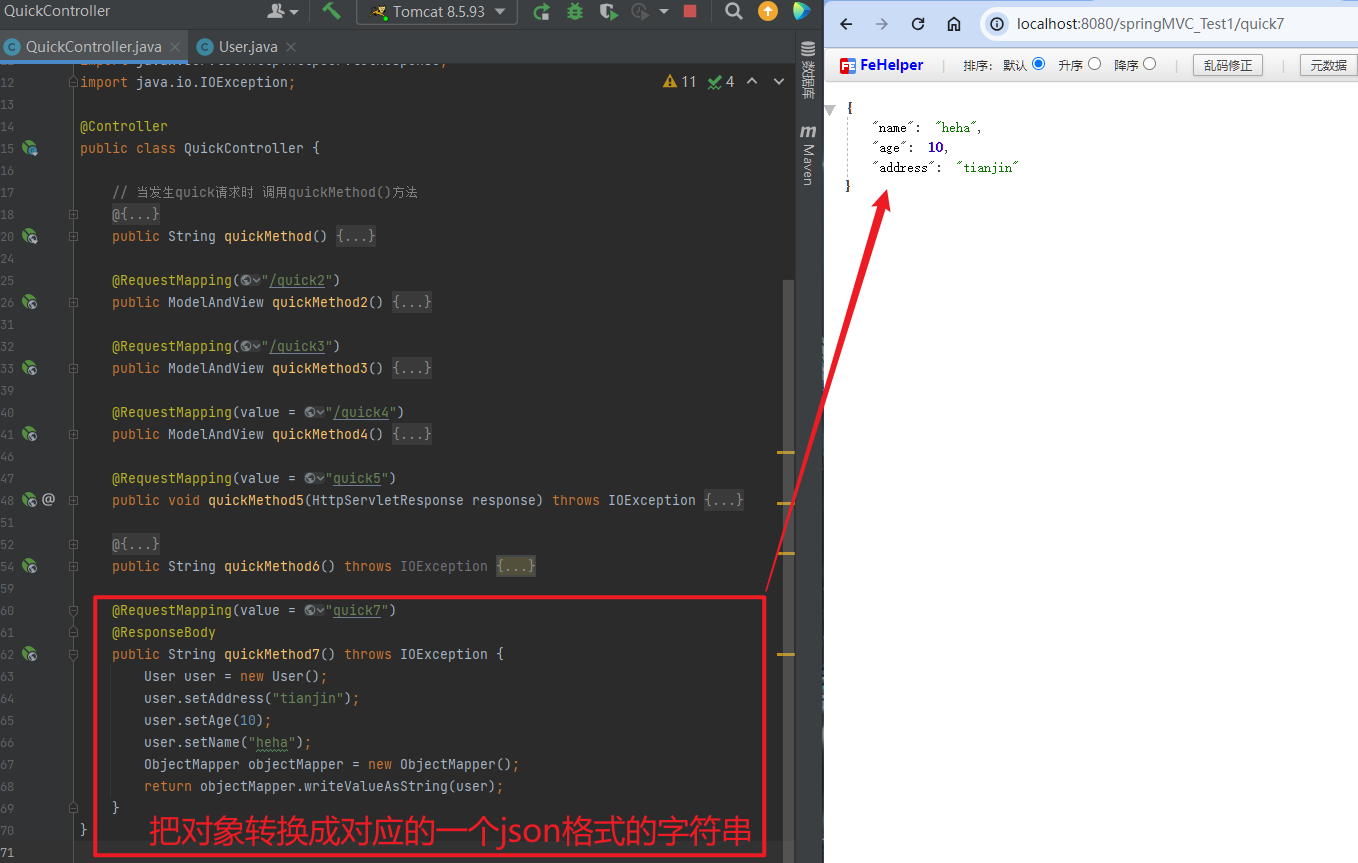The width and height of the screenshot is (1358, 863).
Task: Go to previous highlighted problem arrow
Action: [752, 82]
